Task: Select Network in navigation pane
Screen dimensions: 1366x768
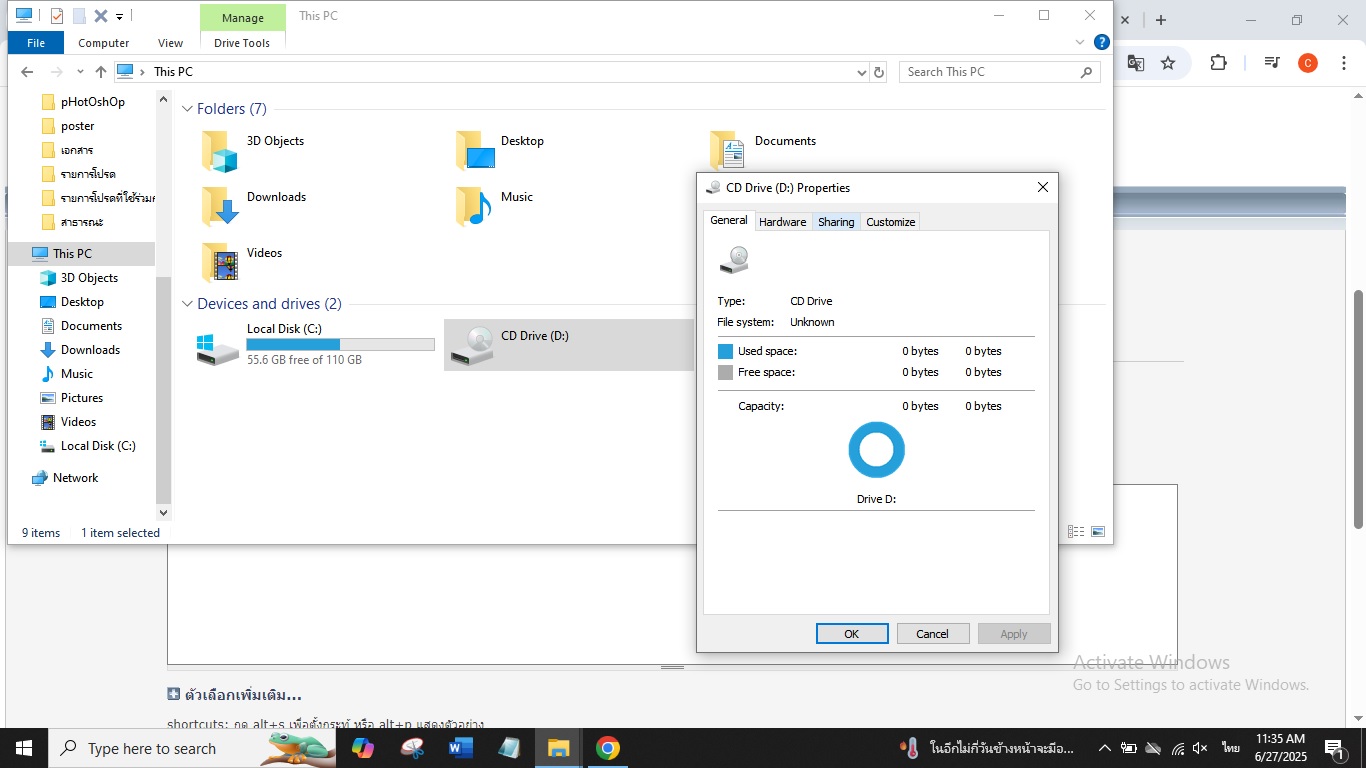Action: 75,478
